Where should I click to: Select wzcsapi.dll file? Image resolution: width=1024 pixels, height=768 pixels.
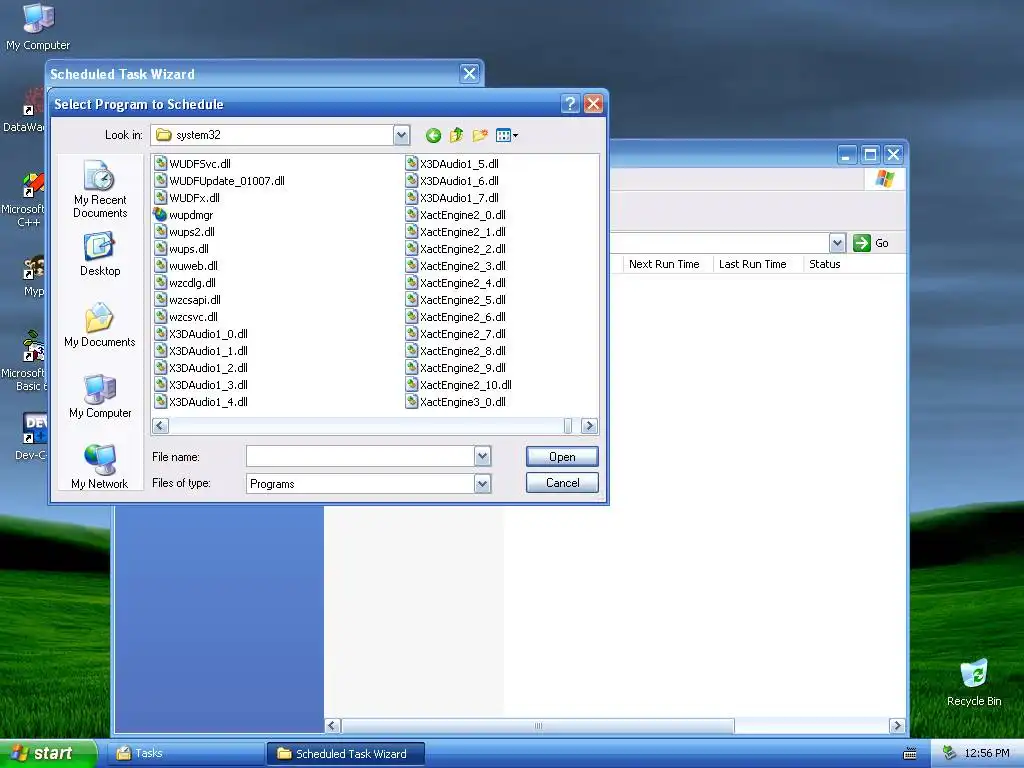click(x=187, y=300)
